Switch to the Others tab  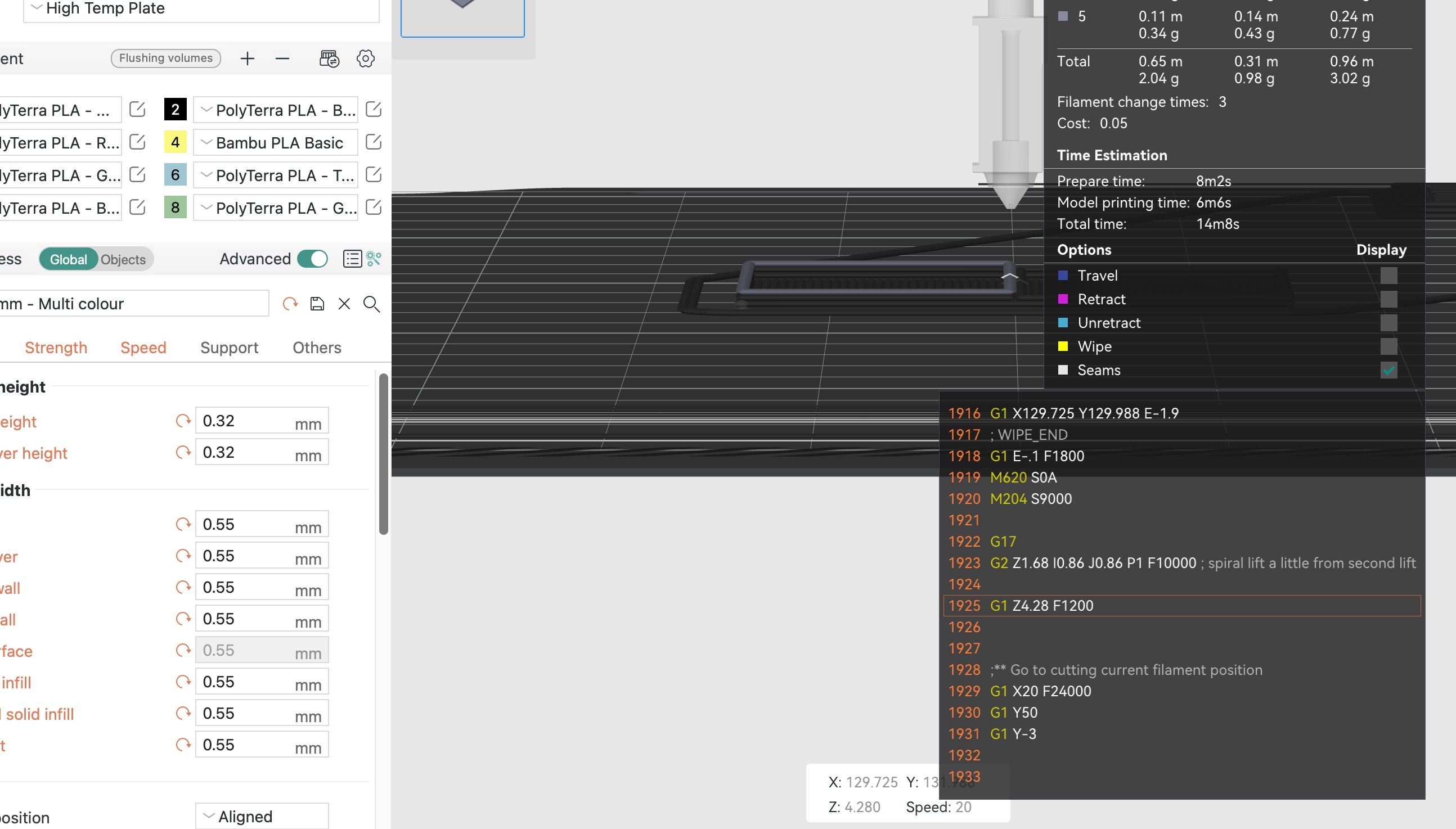[317, 348]
